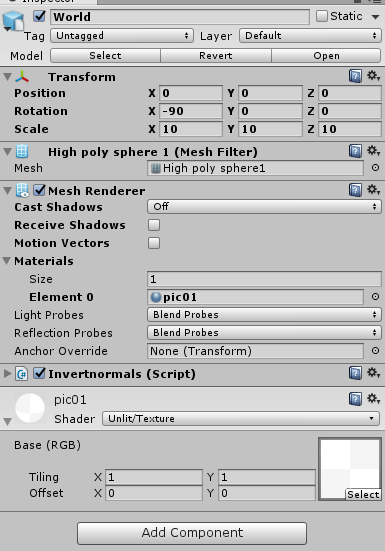This screenshot has width=385, height=551.
Task: Click the Base (RGB) texture thumbnail
Action: coord(350,469)
